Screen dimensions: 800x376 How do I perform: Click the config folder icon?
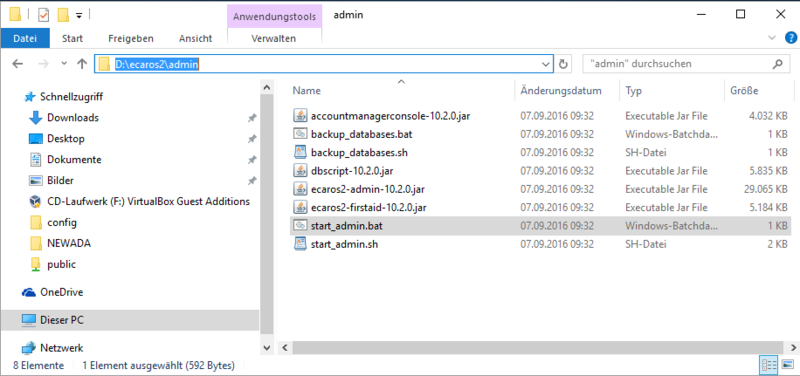(35, 222)
